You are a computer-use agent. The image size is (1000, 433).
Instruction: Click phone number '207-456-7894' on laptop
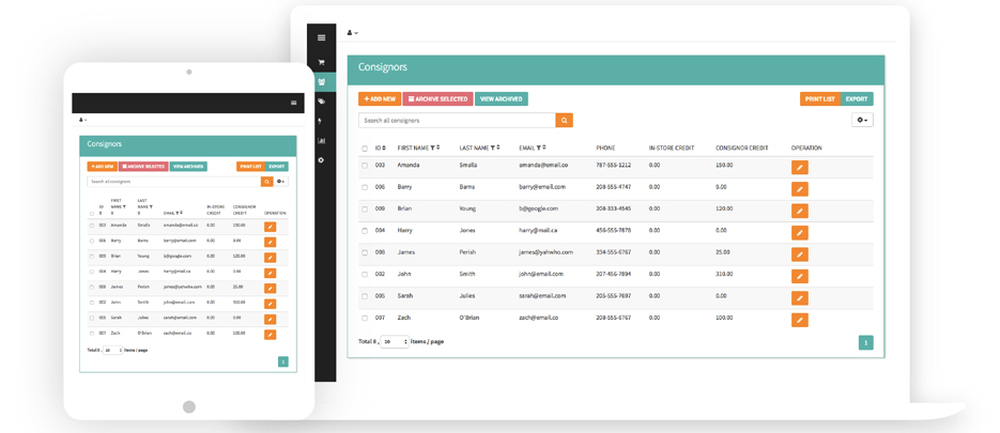pos(614,274)
